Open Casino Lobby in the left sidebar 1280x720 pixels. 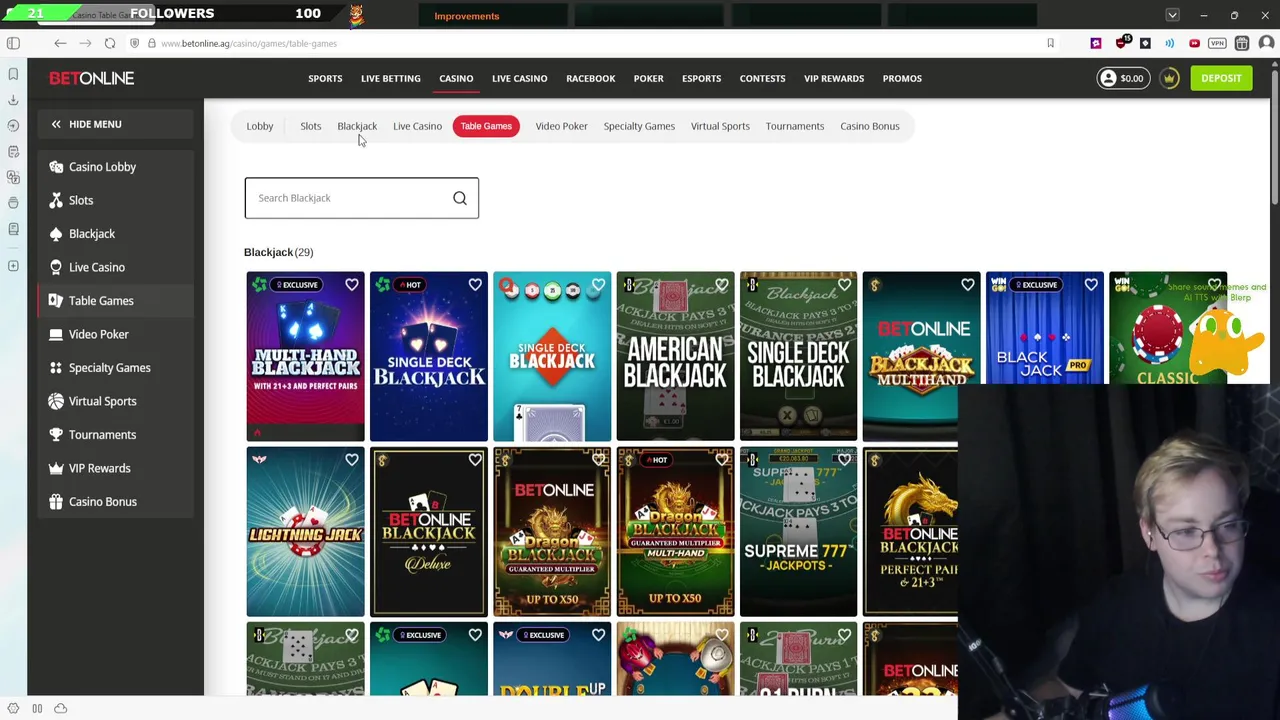pos(116,167)
